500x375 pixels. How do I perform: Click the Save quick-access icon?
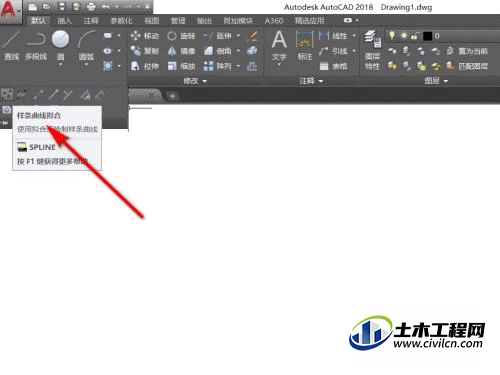coord(62,7)
